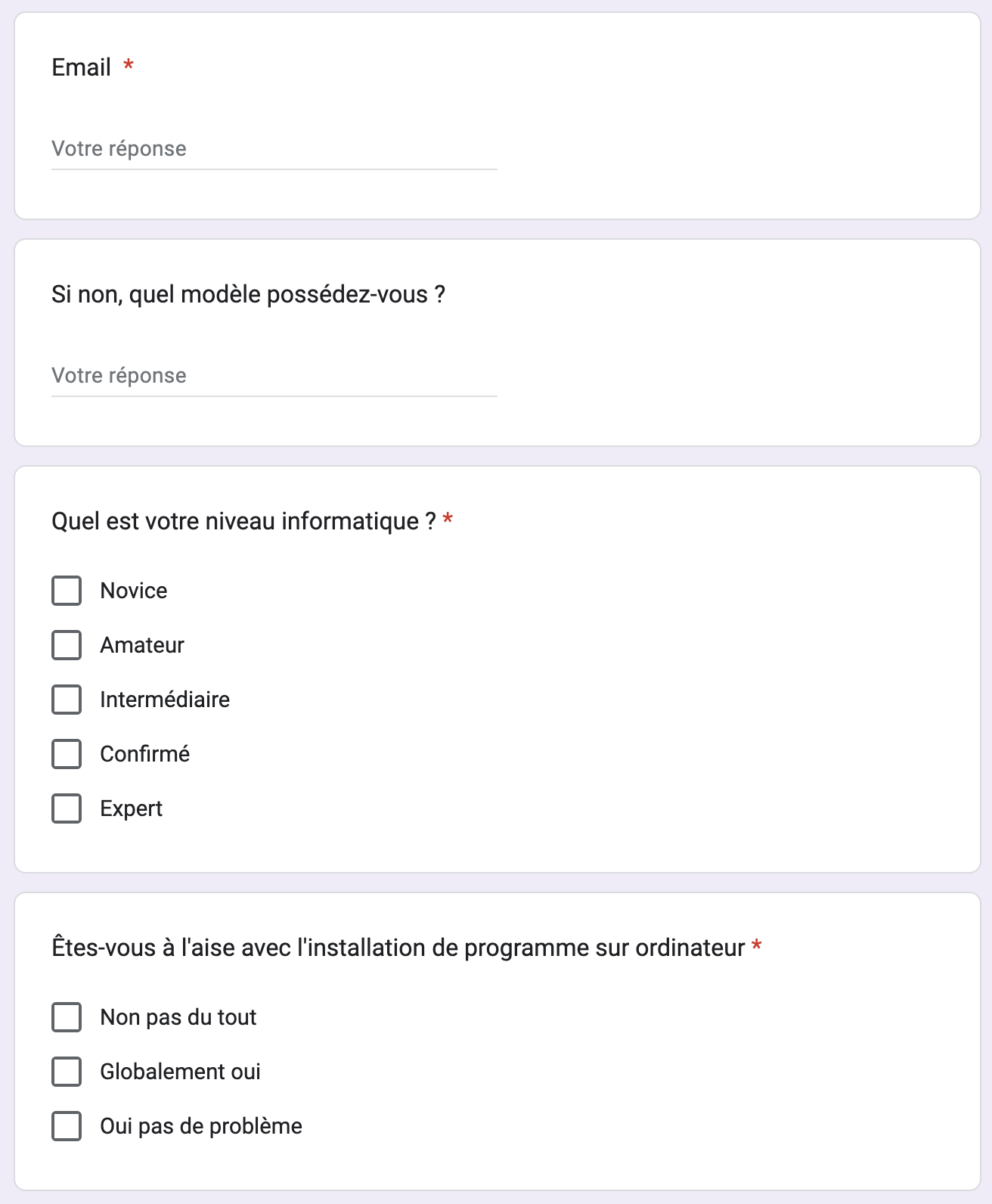Tick the 'Globalement oui' checkbox
Image resolution: width=992 pixels, height=1204 pixels.
point(67,1072)
